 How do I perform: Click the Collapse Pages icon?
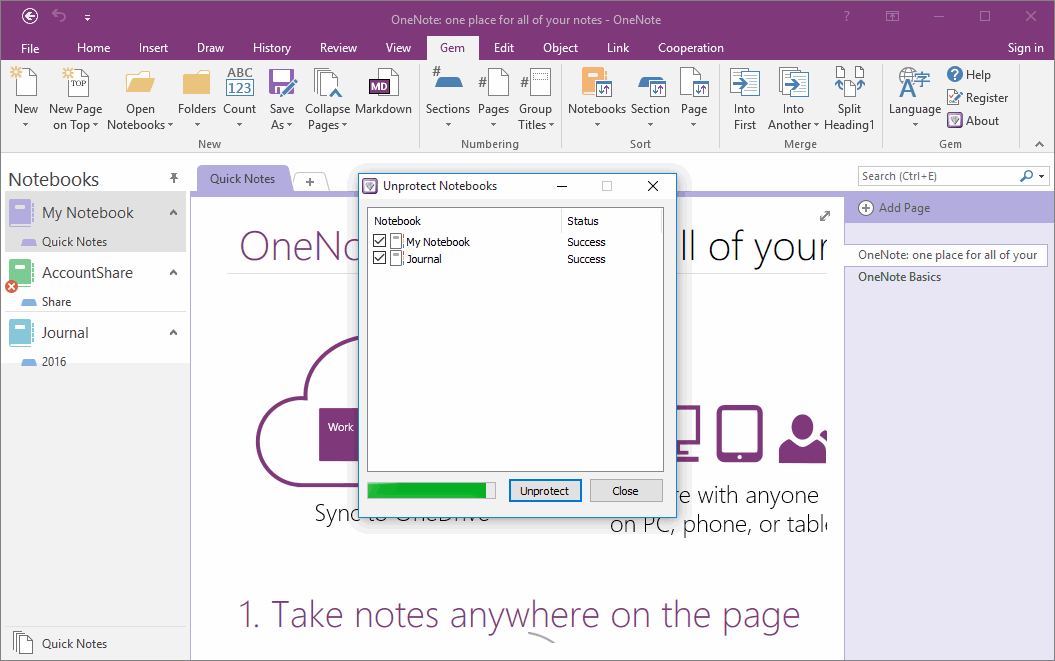pos(328,82)
